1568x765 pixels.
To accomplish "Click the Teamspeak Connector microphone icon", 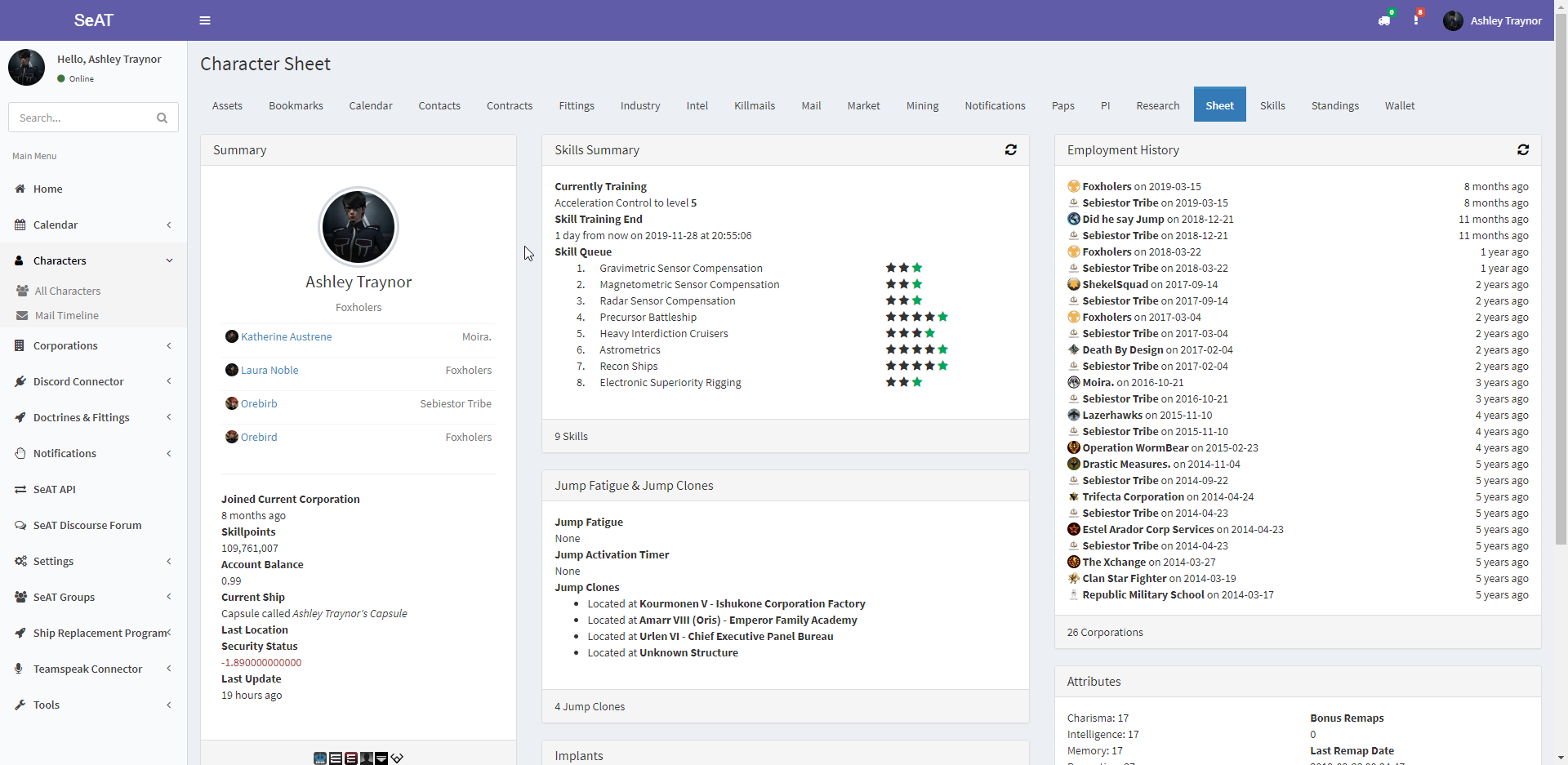I will click(19, 669).
